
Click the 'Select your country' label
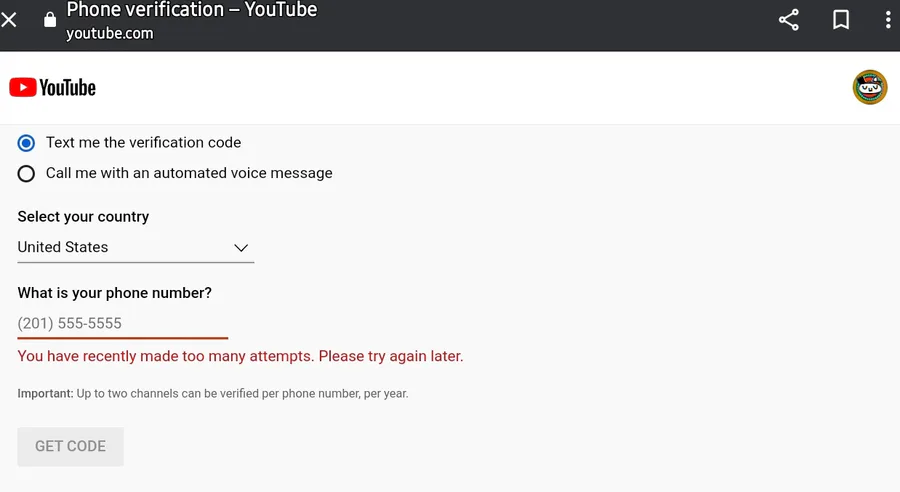[x=83, y=216]
